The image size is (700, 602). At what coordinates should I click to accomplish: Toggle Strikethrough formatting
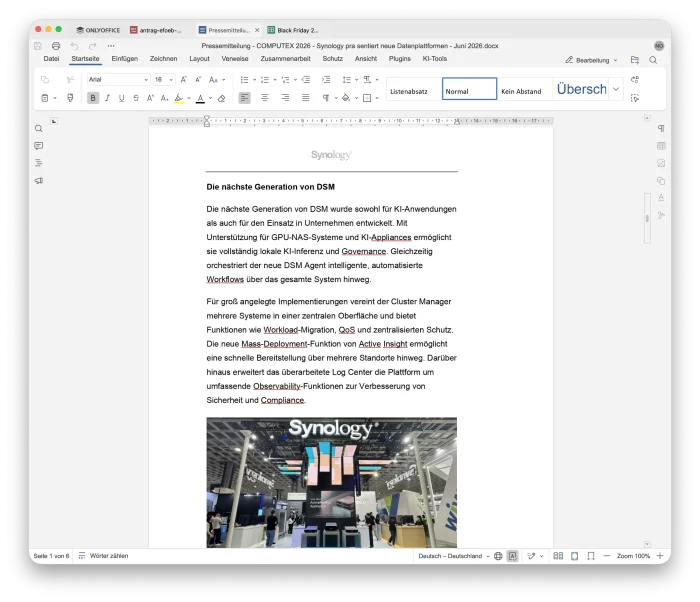pyautogui.click(x=136, y=98)
